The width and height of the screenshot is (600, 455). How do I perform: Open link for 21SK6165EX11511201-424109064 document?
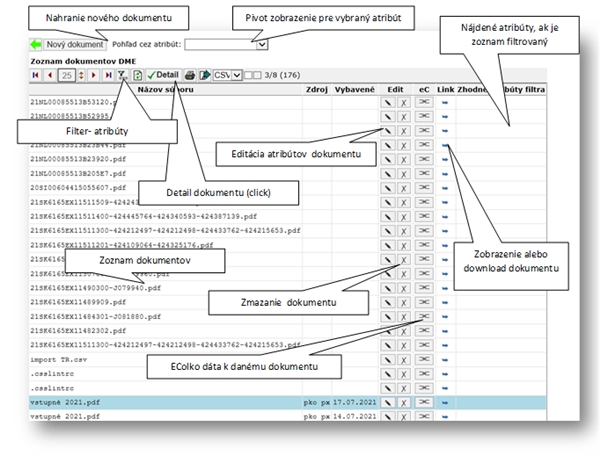coord(445,245)
